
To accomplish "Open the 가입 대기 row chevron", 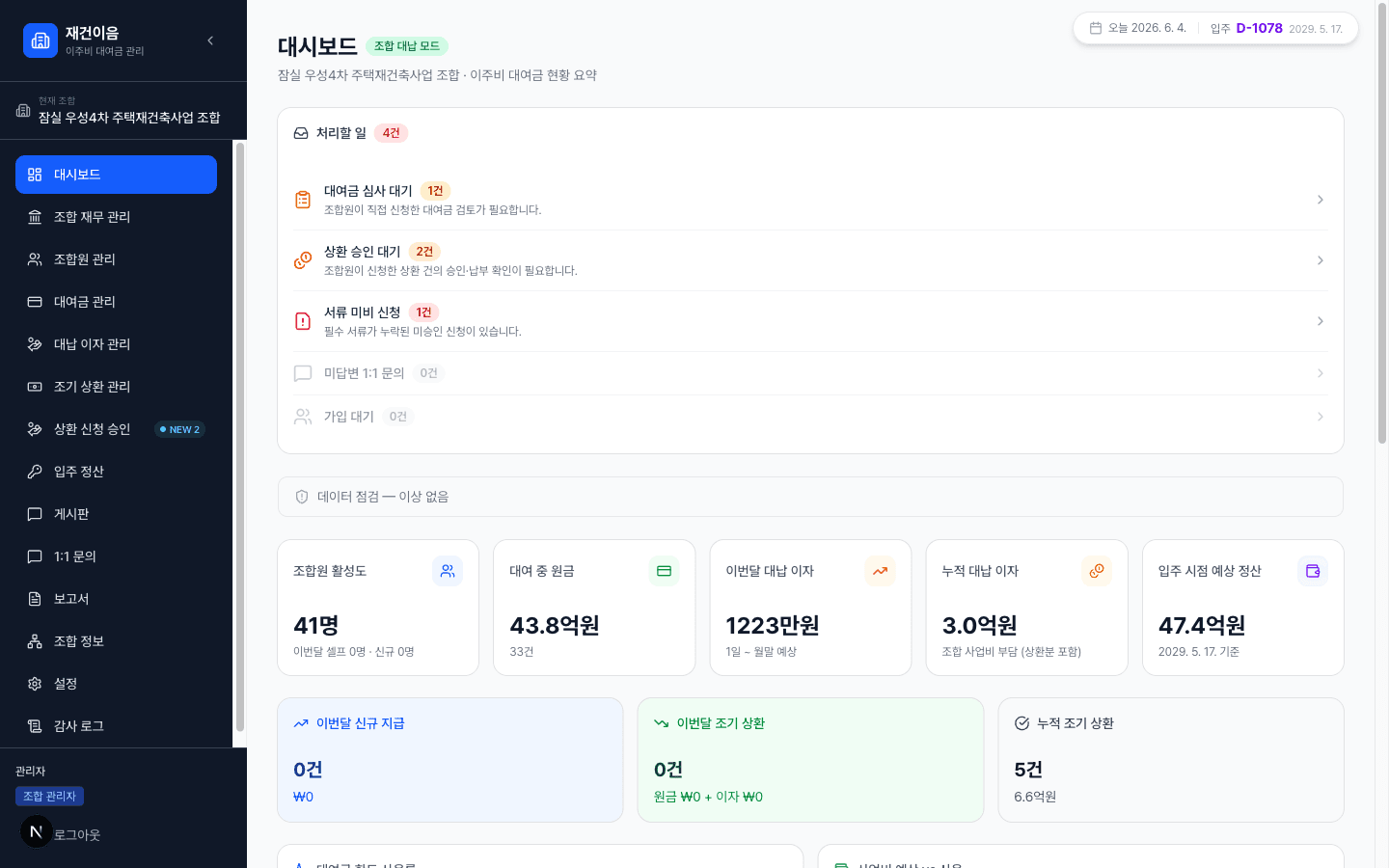I will tap(1320, 417).
